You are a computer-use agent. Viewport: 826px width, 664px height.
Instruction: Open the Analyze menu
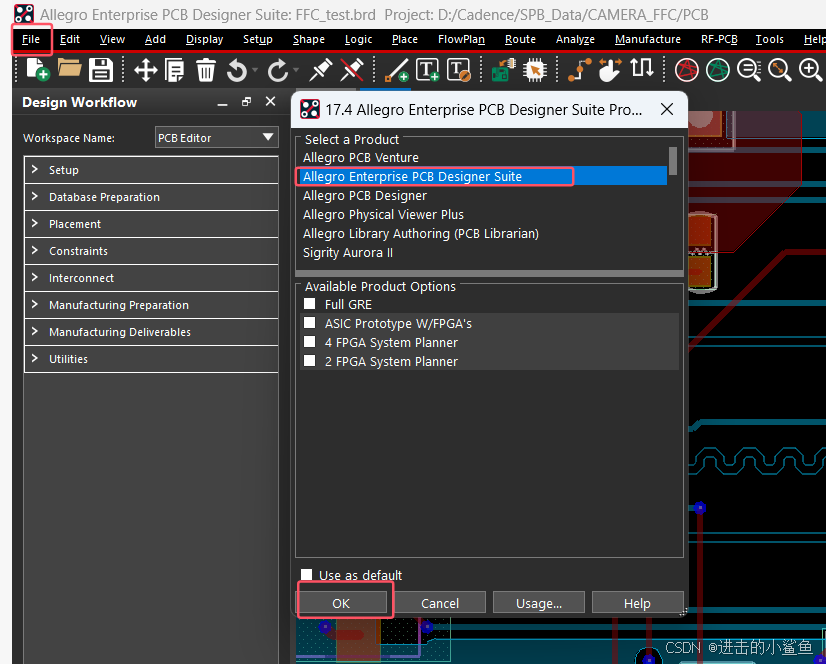pyautogui.click(x=575, y=40)
